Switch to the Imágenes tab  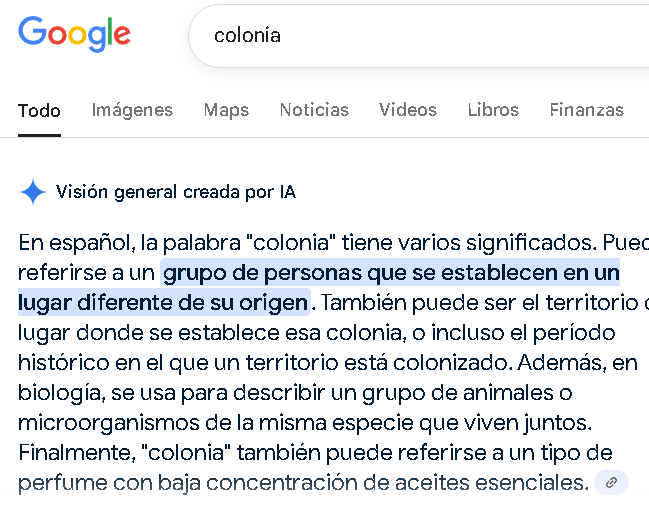point(132,110)
